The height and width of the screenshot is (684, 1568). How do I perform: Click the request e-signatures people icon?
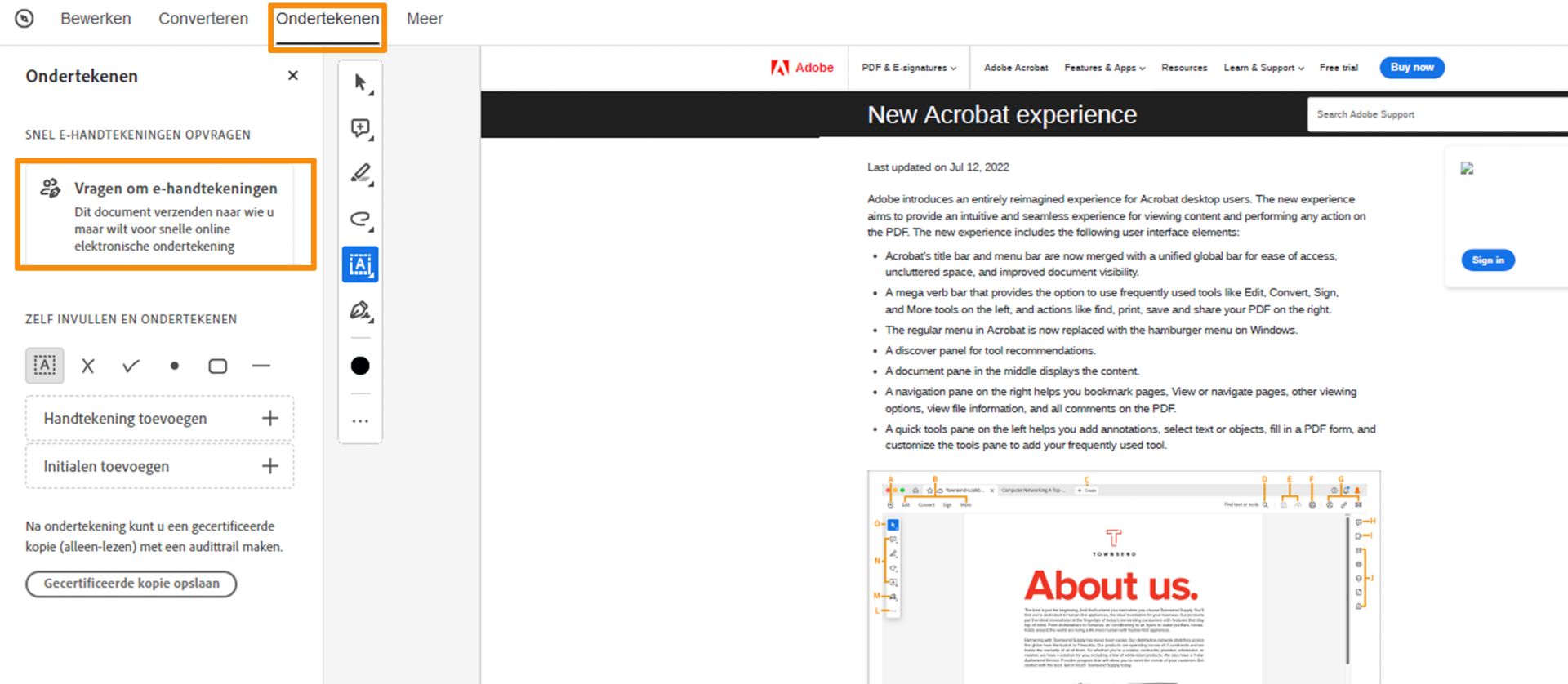tap(51, 188)
